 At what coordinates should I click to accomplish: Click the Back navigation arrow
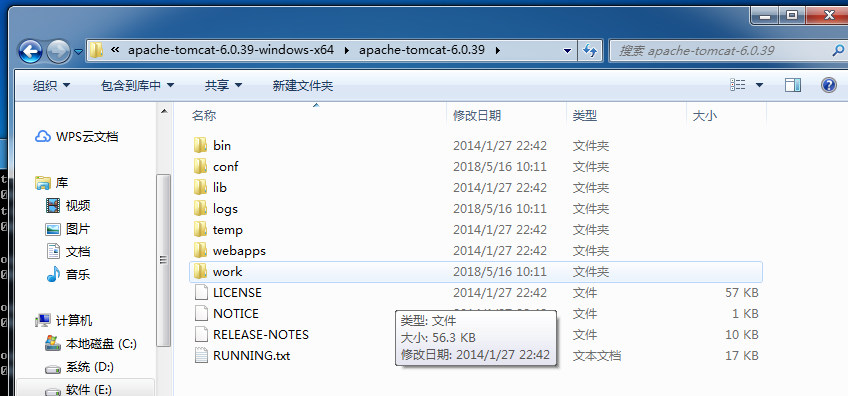click(x=30, y=51)
